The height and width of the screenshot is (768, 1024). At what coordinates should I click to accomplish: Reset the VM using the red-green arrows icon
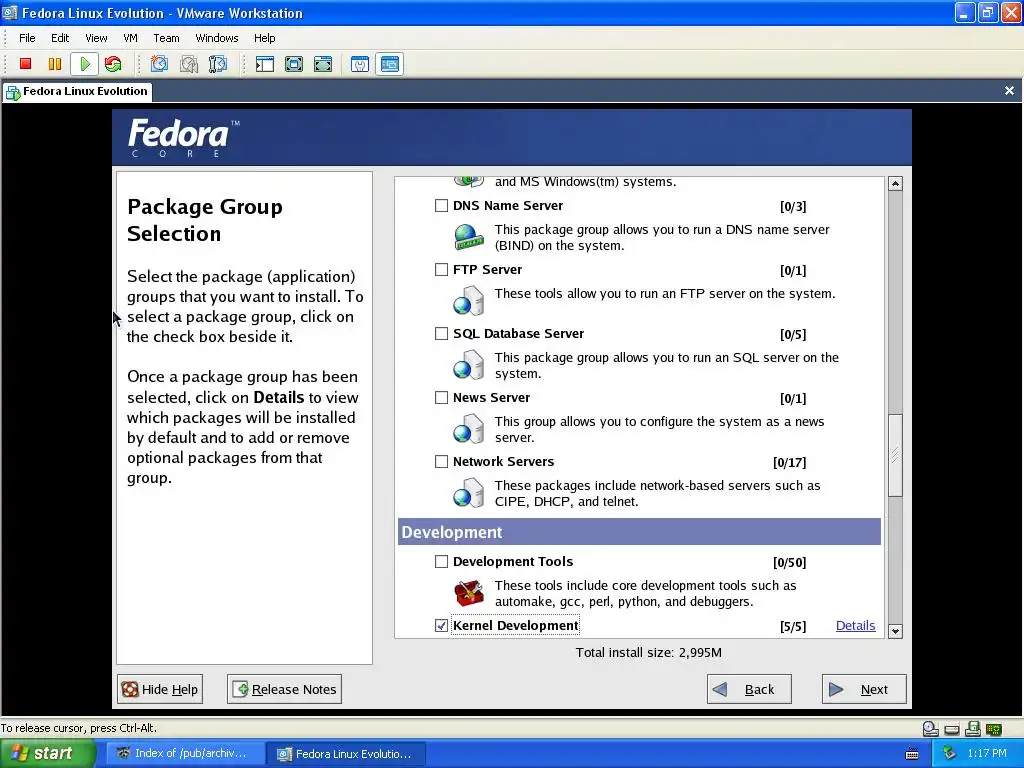(x=113, y=64)
